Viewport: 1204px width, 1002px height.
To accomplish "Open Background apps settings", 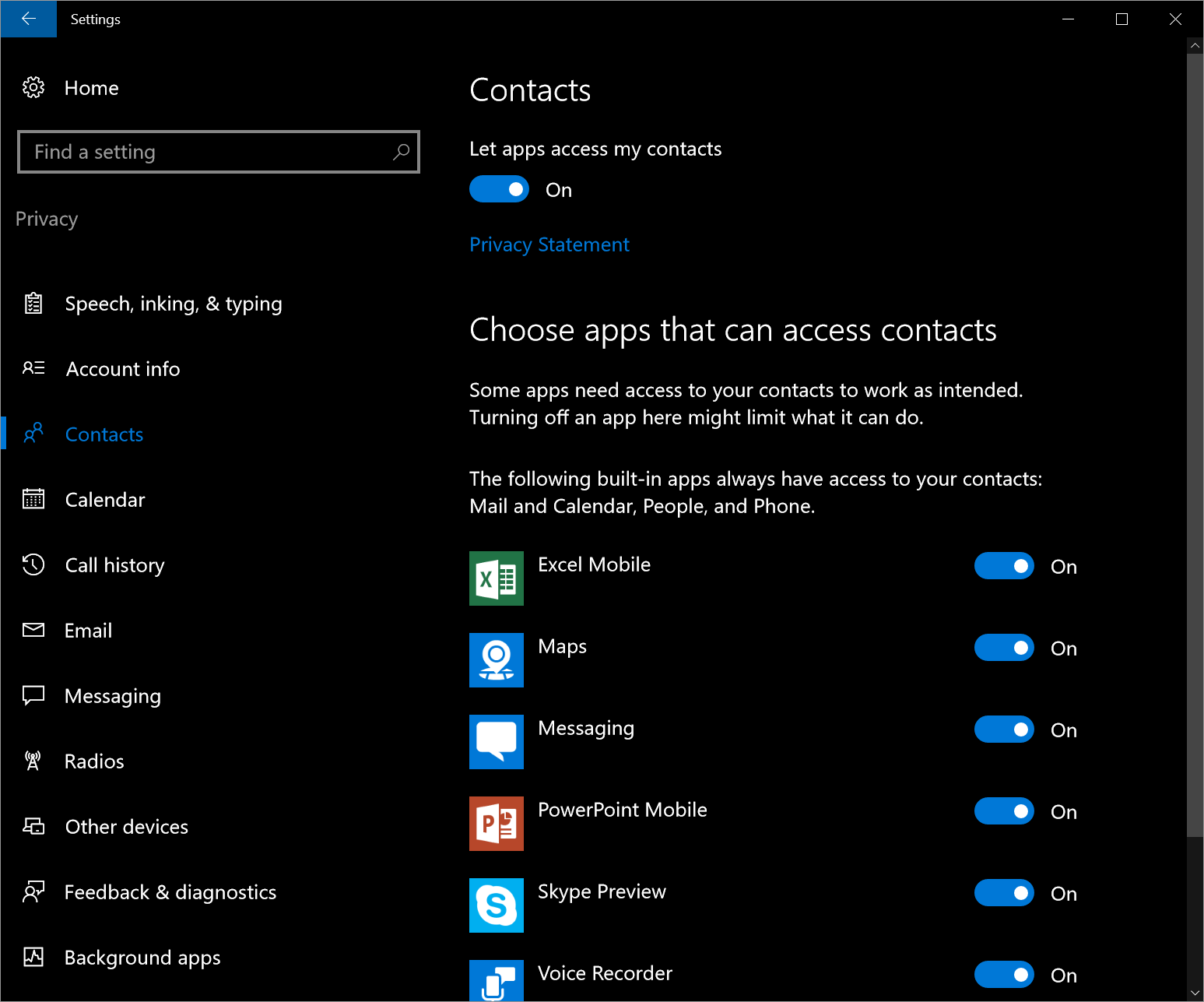I will (x=142, y=958).
